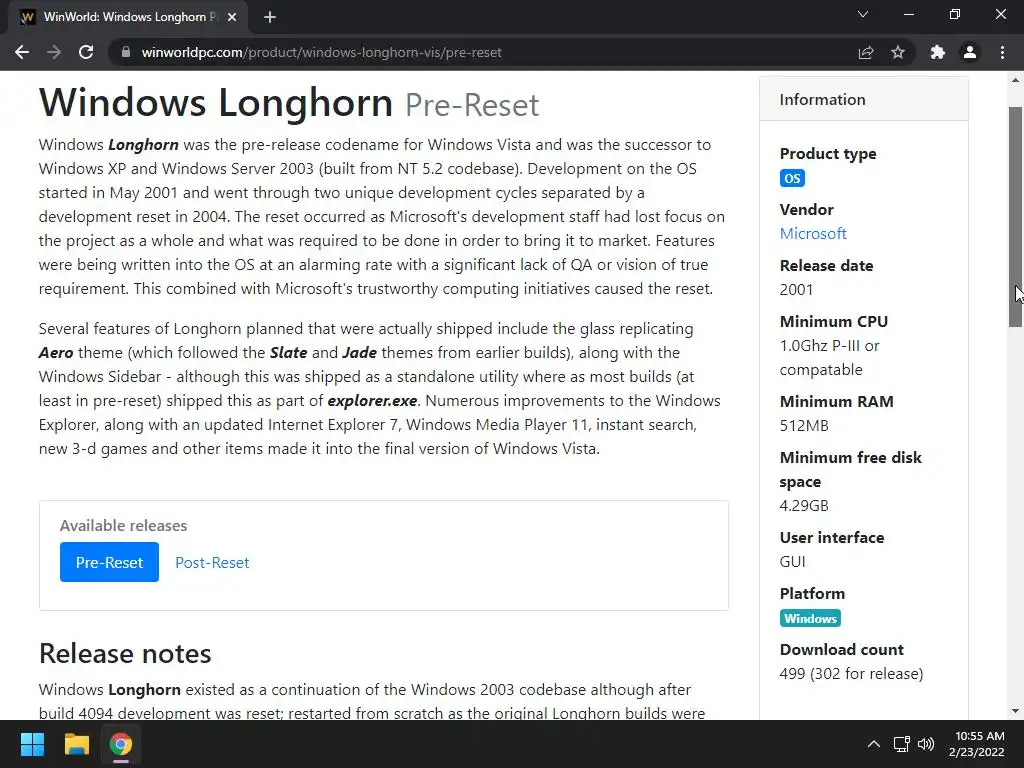Image resolution: width=1024 pixels, height=768 pixels.
Task: Open the Extensions puzzle icon
Action: pos(938,52)
